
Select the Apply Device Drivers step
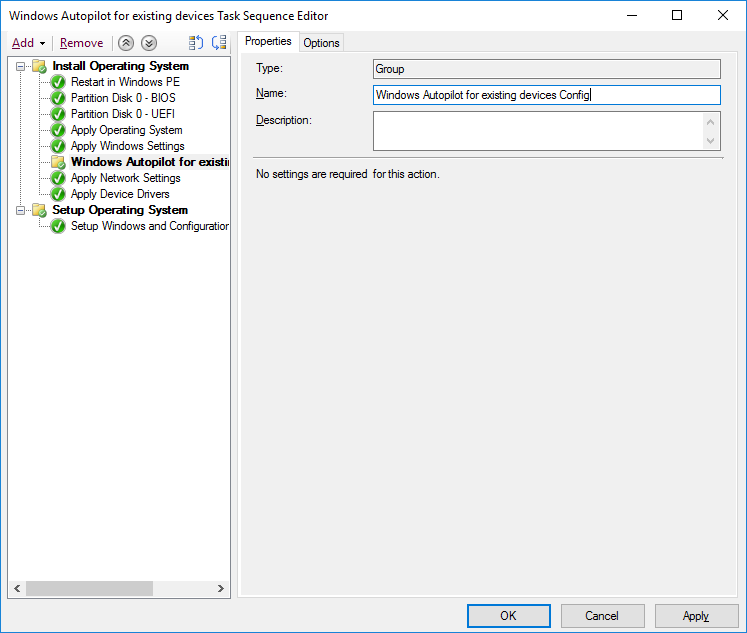120,194
